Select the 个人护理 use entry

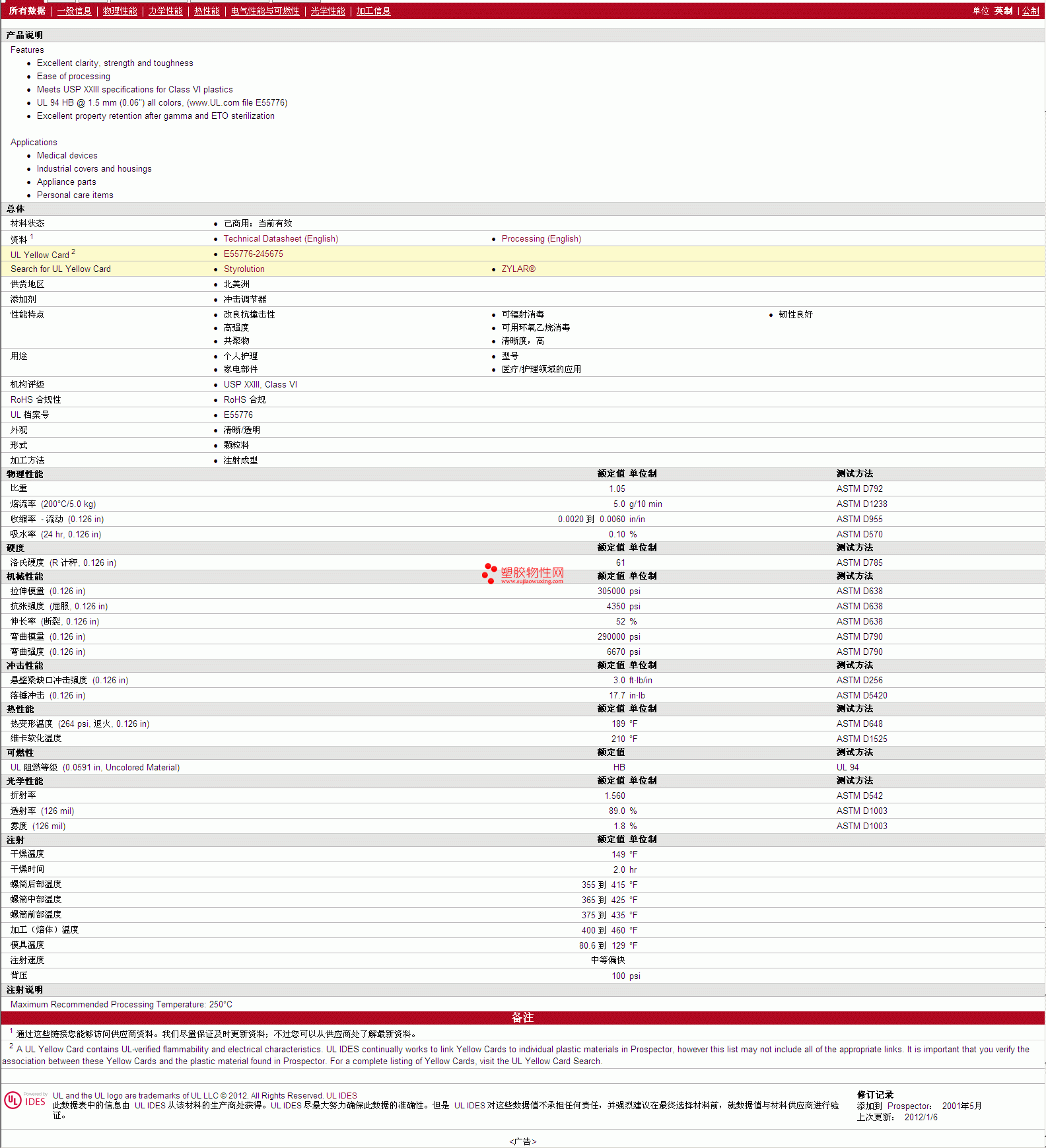240,356
